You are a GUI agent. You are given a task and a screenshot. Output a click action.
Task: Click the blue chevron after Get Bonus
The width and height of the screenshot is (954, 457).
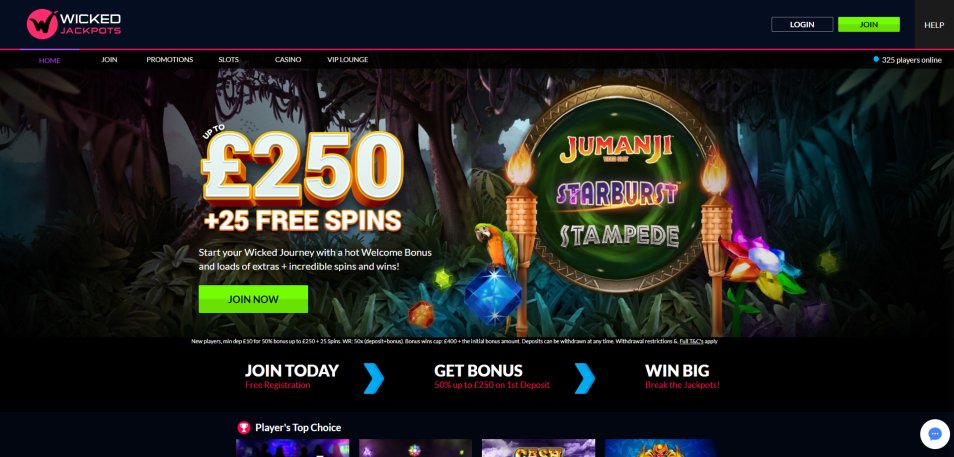585,378
